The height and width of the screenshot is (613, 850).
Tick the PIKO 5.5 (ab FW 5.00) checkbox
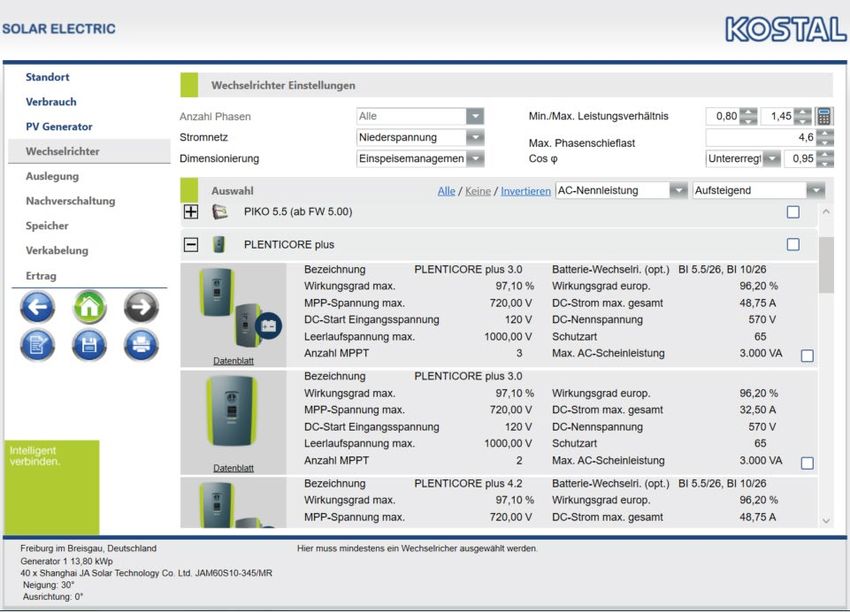[793, 212]
